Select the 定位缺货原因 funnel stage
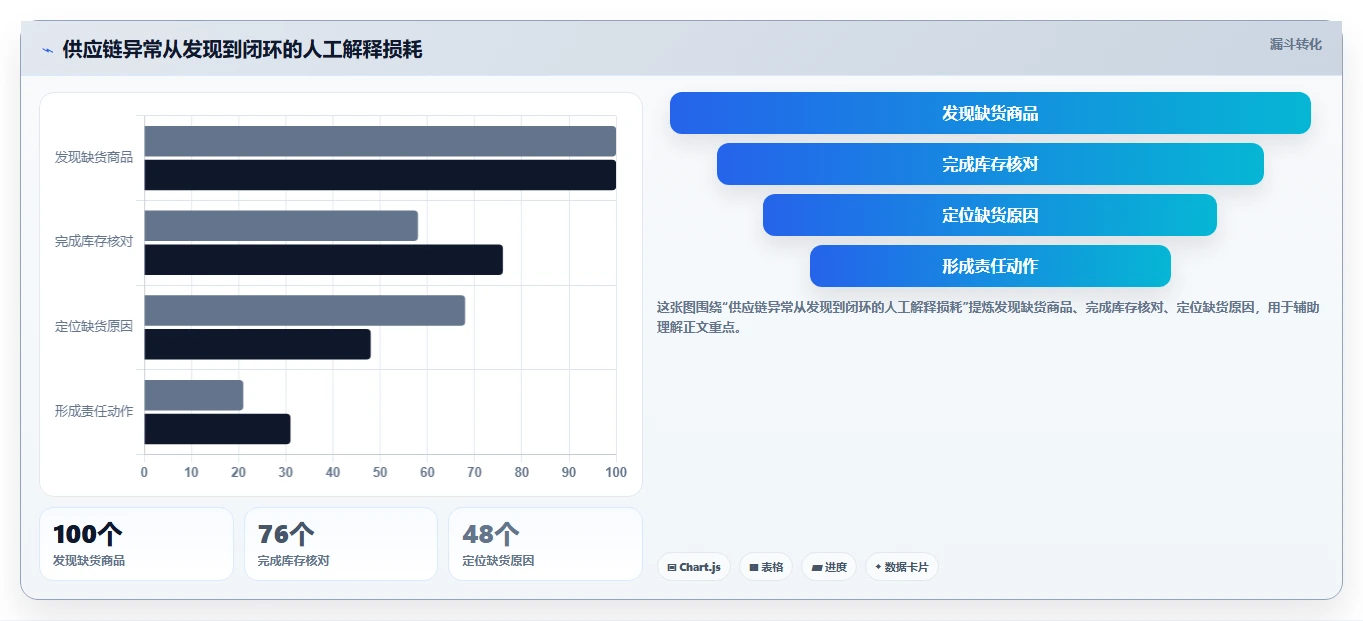 click(990, 215)
